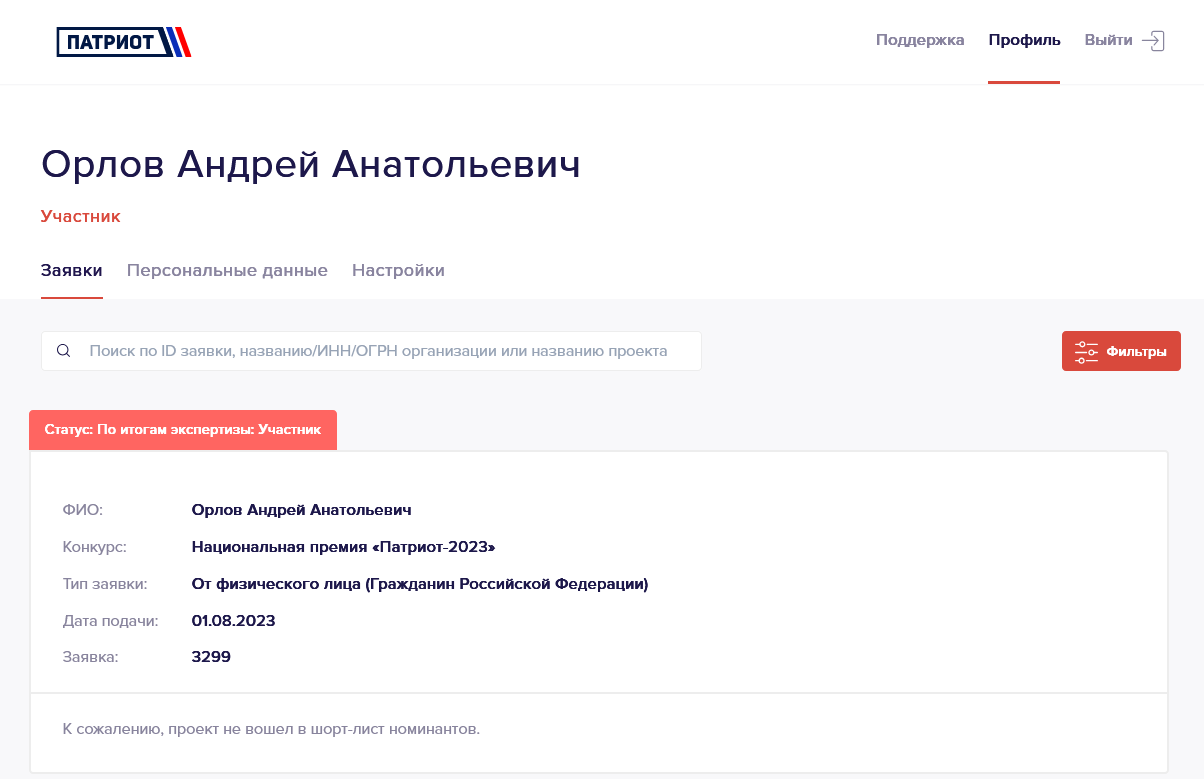Click the status badge По итогам экспертизы
The width and height of the screenshot is (1204, 780).
pyautogui.click(x=183, y=430)
